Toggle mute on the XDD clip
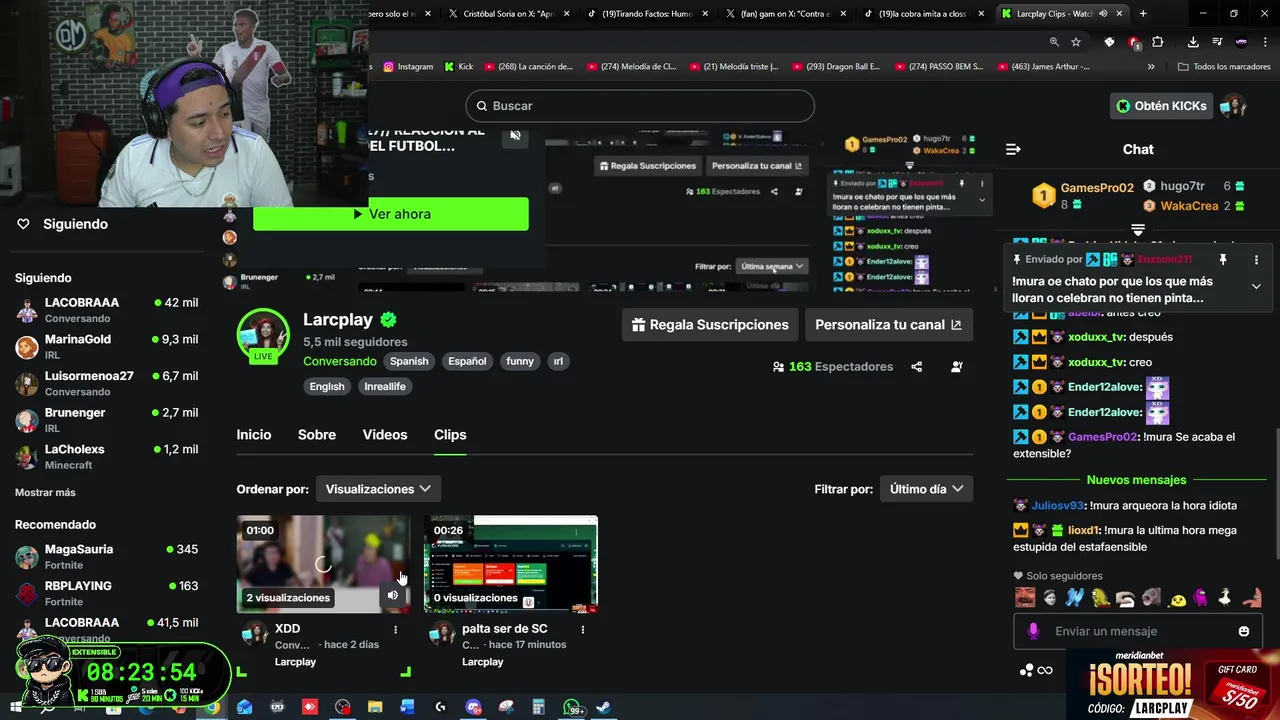1280x720 pixels. point(392,595)
